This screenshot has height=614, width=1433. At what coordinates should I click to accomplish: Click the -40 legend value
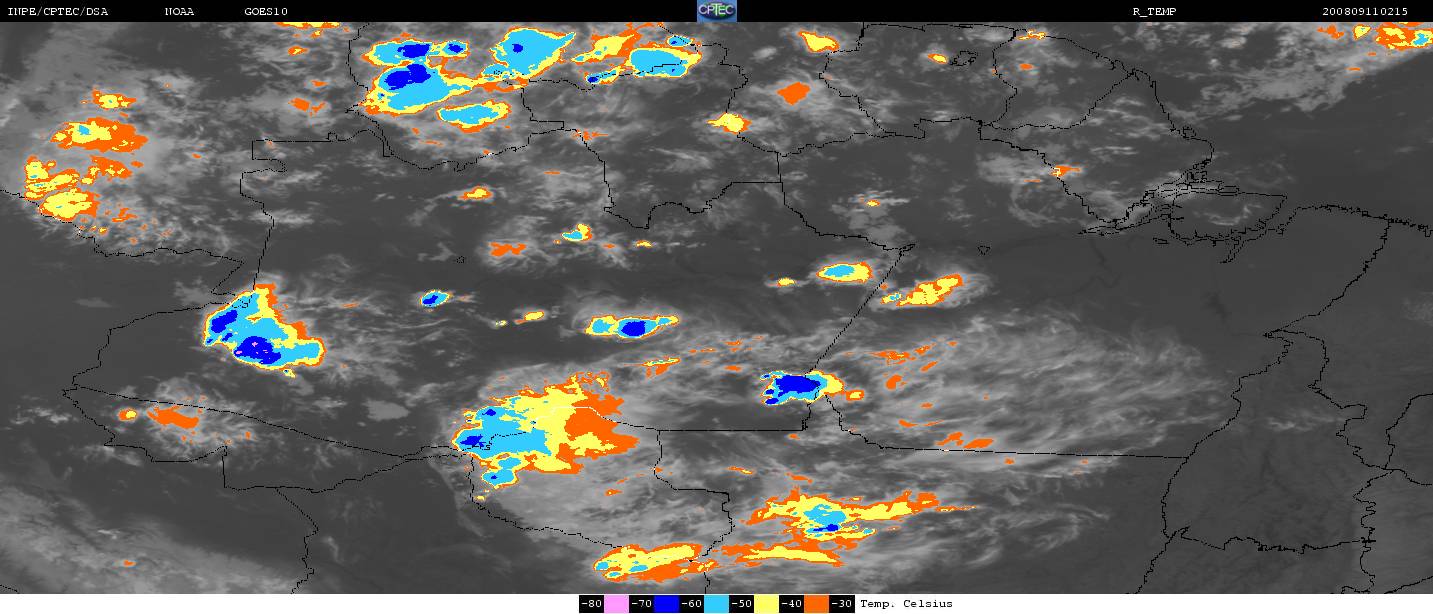[791, 604]
